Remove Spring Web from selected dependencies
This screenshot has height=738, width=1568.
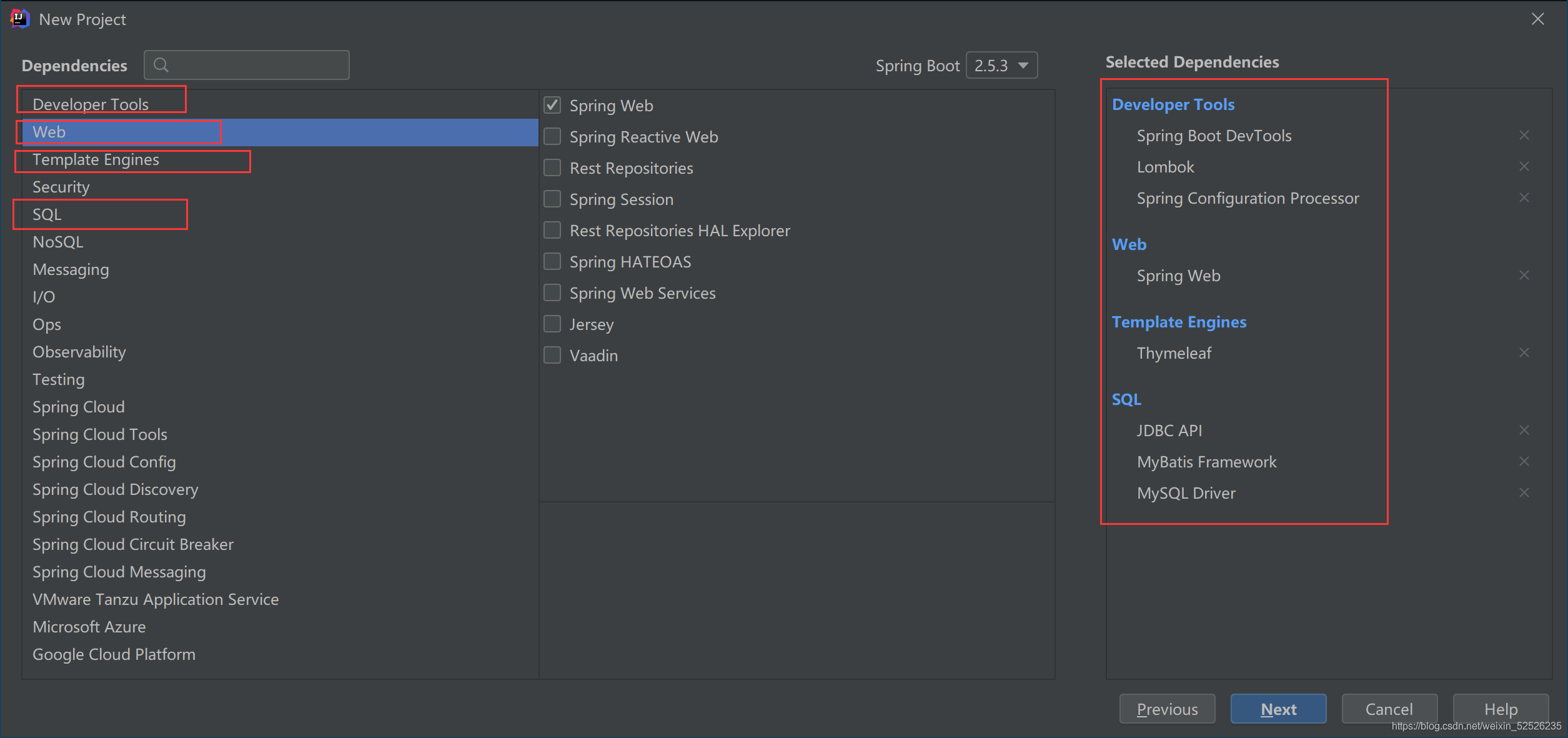click(x=1524, y=276)
